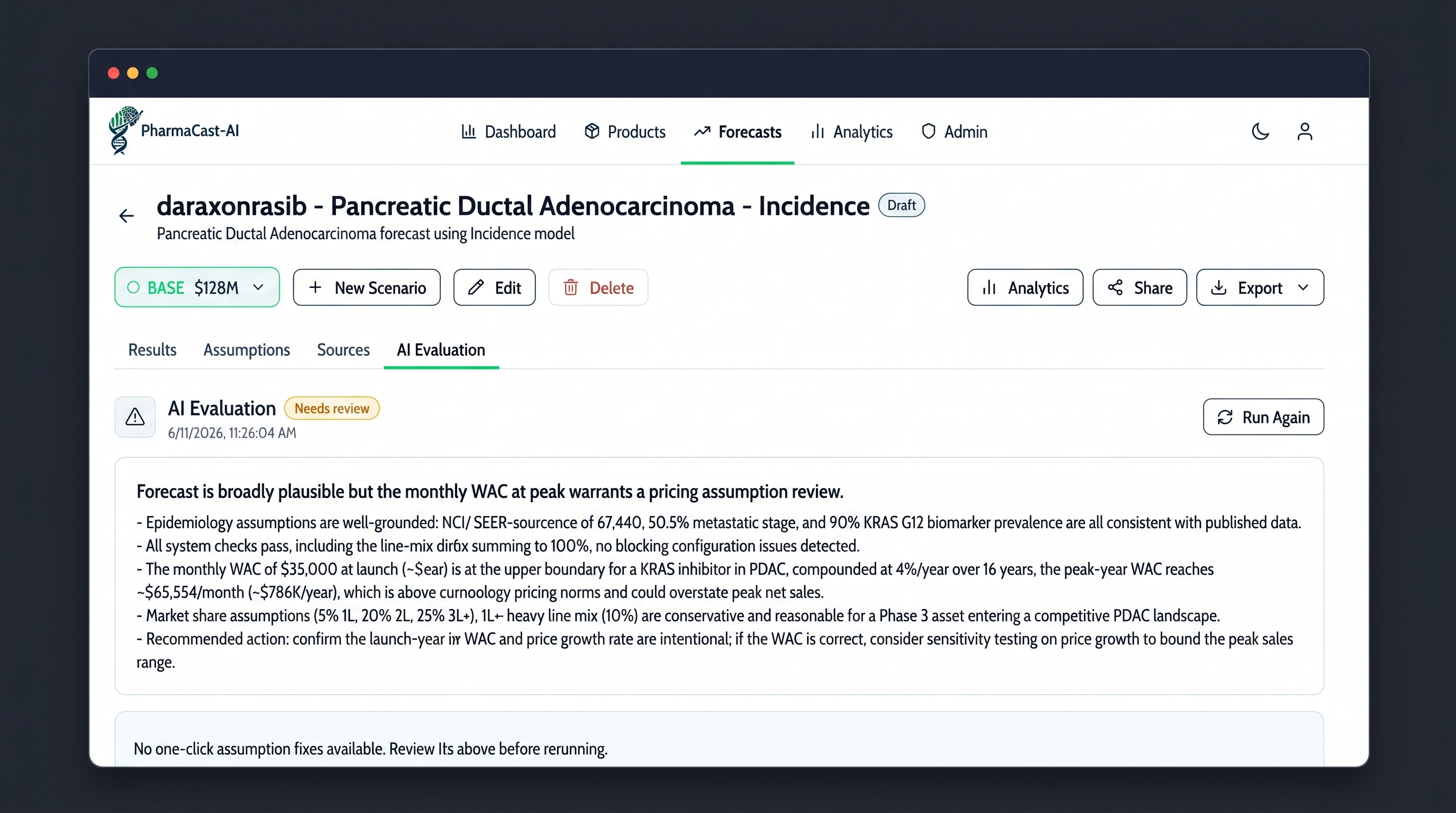
Task: Open the Admin section
Action: tap(954, 132)
